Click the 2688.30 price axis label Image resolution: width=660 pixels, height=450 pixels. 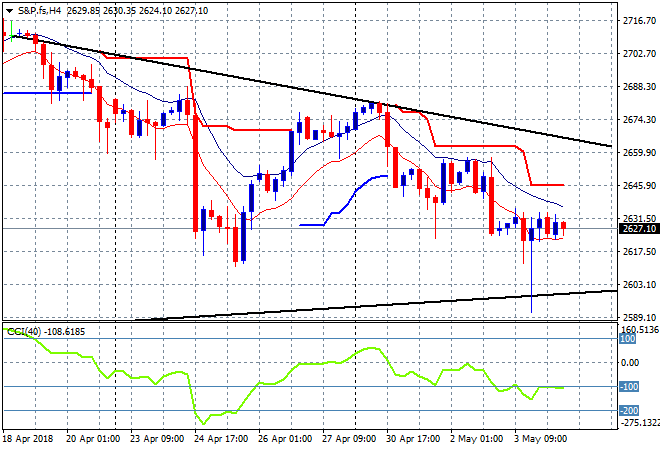click(x=639, y=86)
